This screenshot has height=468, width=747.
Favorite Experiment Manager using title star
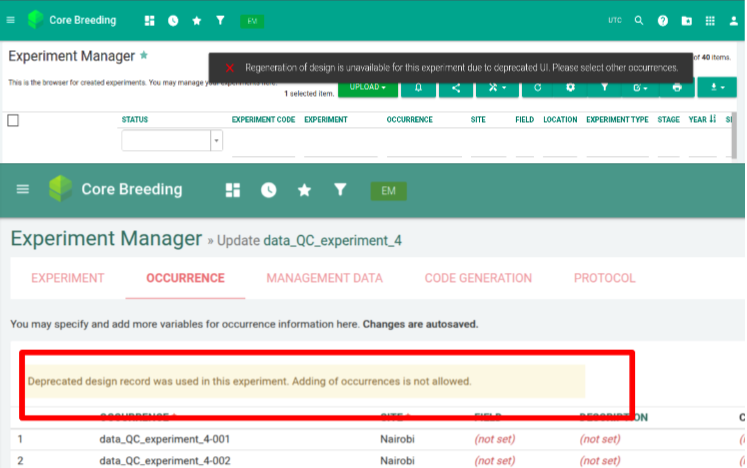(144, 56)
